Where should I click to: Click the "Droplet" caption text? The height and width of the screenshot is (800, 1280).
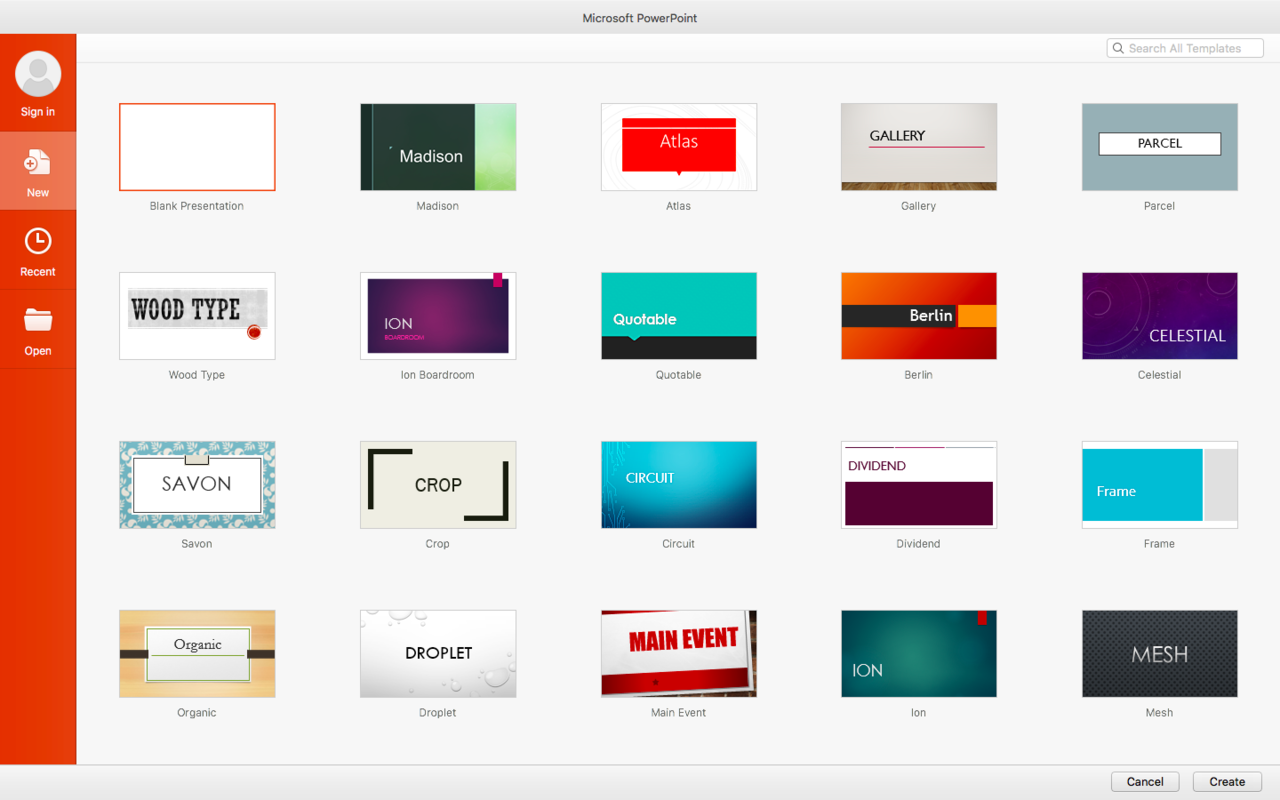click(x=438, y=713)
